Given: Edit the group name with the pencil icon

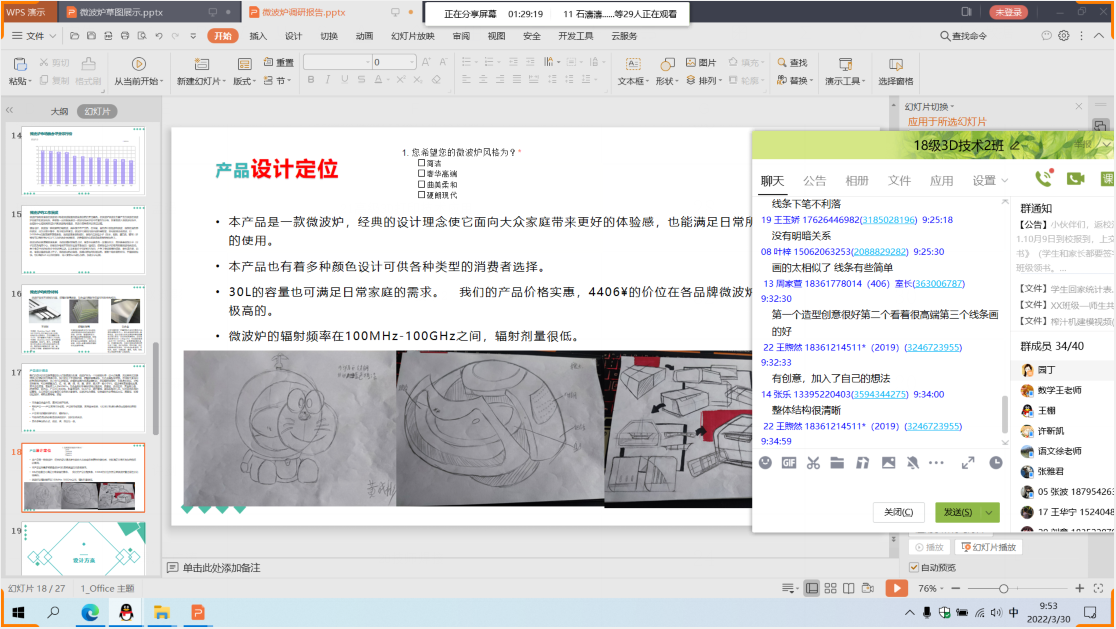Looking at the screenshot, I should (1016, 145).
